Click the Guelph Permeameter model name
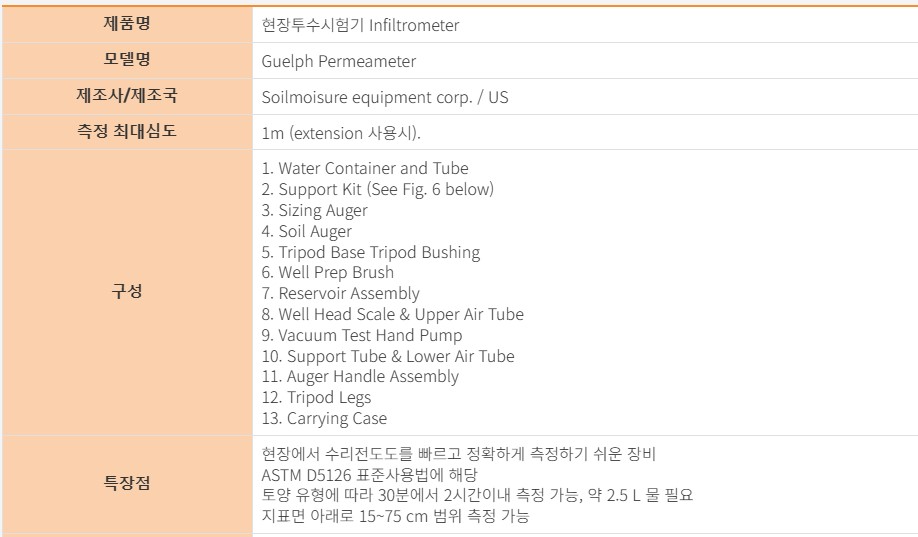Viewport: 918px width, 537px height. click(338, 61)
